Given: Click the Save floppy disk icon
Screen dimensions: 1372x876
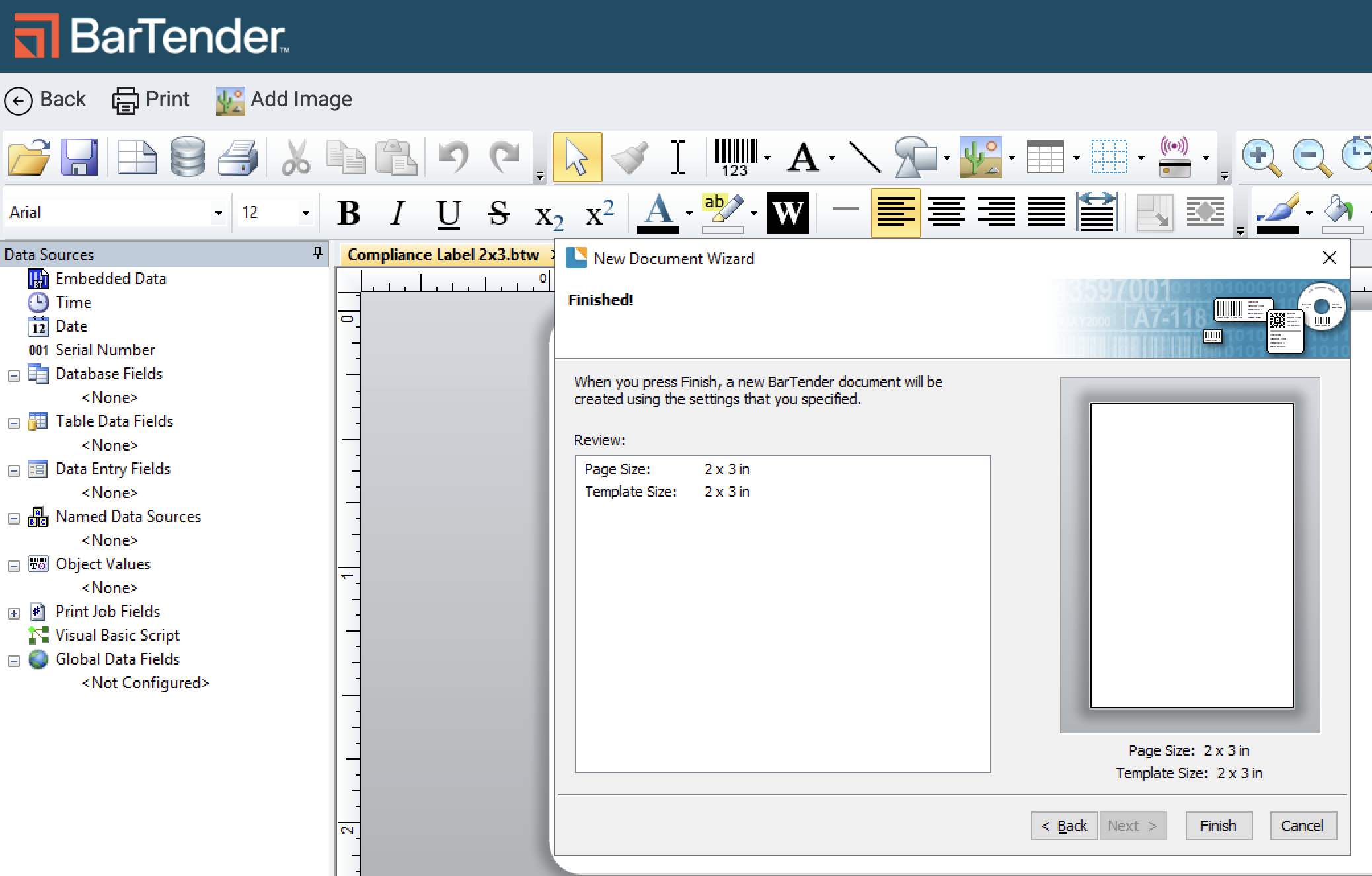Looking at the screenshot, I should [x=79, y=157].
